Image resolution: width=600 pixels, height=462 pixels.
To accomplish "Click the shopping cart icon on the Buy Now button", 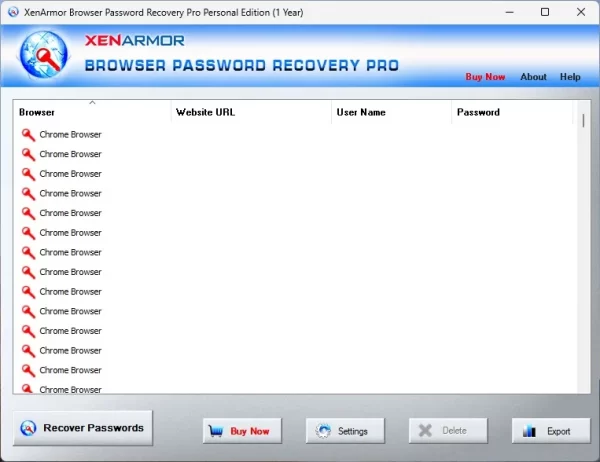I will [x=216, y=431].
